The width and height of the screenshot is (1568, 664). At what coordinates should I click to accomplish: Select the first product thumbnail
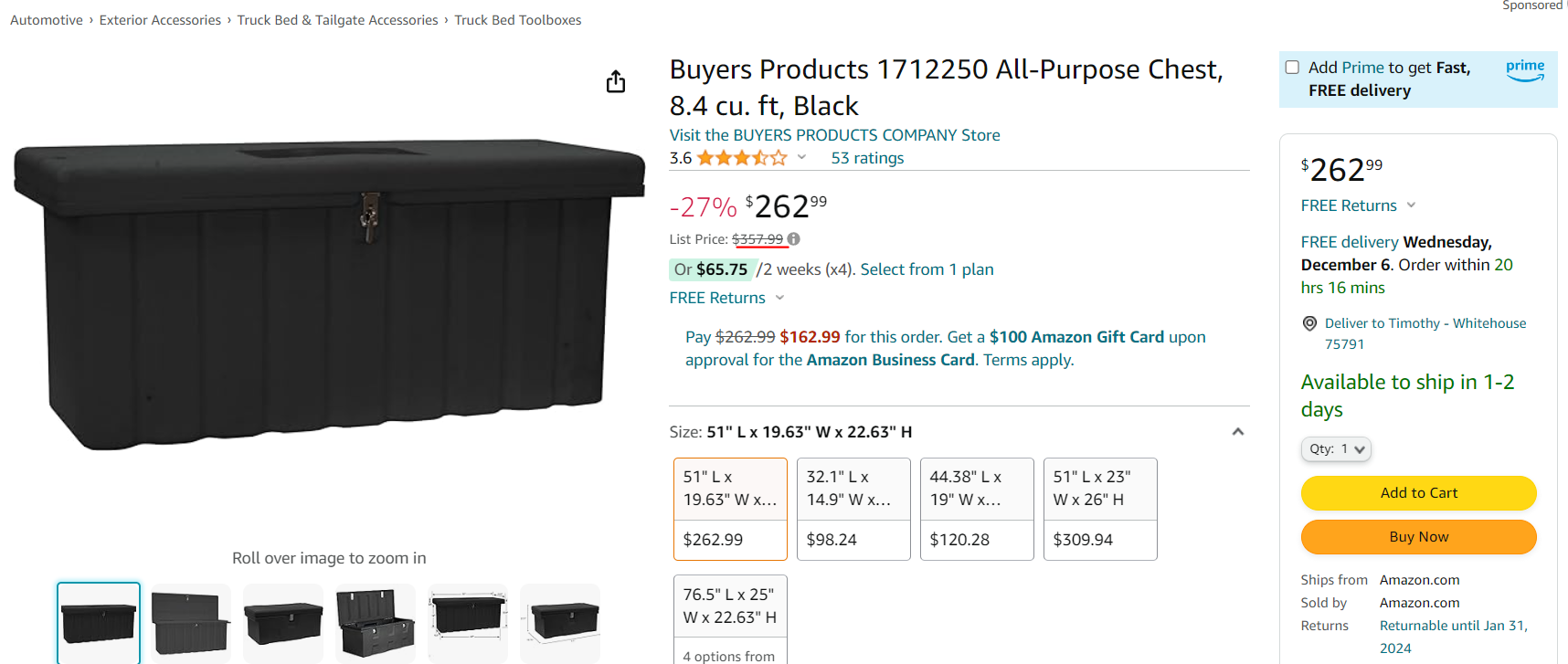coord(99,623)
